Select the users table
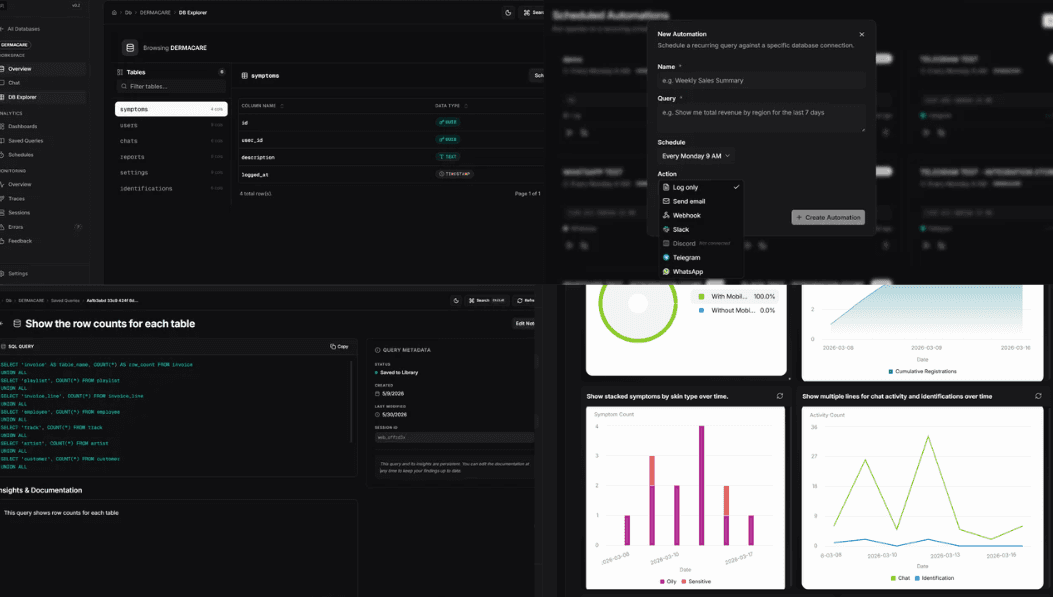The image size is (1053, 597). coord(171,126)
